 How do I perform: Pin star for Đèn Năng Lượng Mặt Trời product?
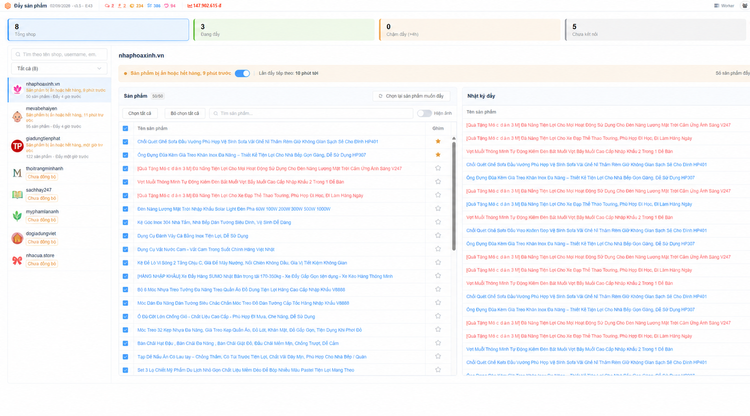click(x=438, y=208)
